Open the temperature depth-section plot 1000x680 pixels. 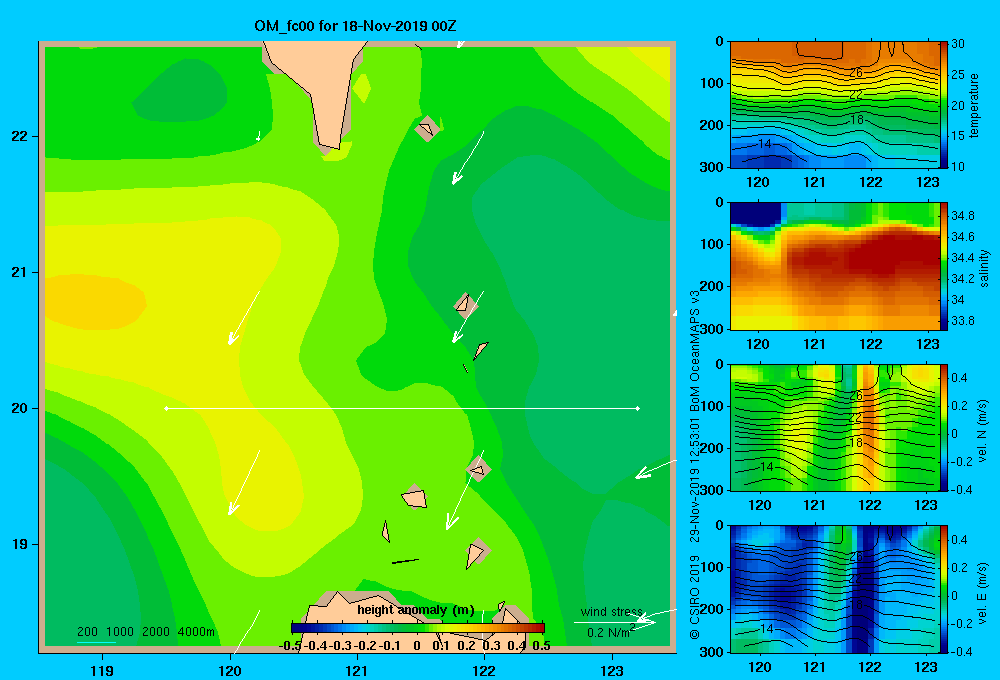834,105
